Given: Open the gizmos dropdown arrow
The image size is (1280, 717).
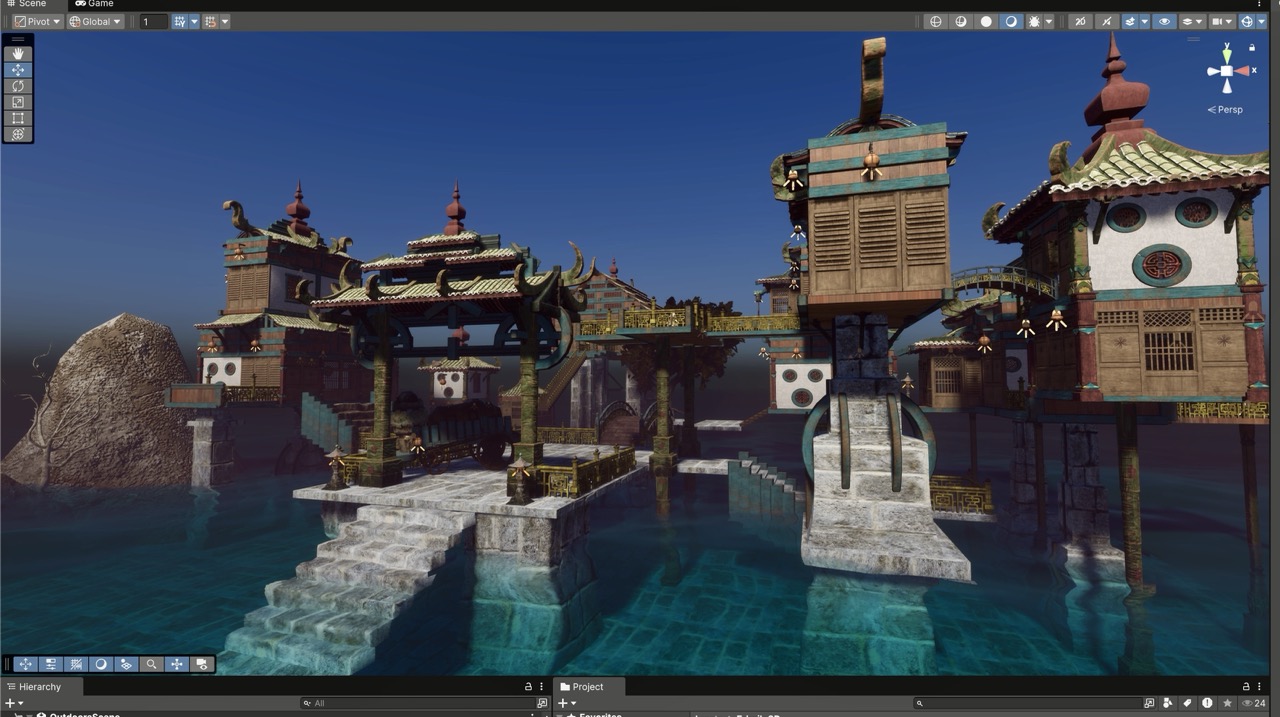Looking at the screenshot, I should (1262, 21).
